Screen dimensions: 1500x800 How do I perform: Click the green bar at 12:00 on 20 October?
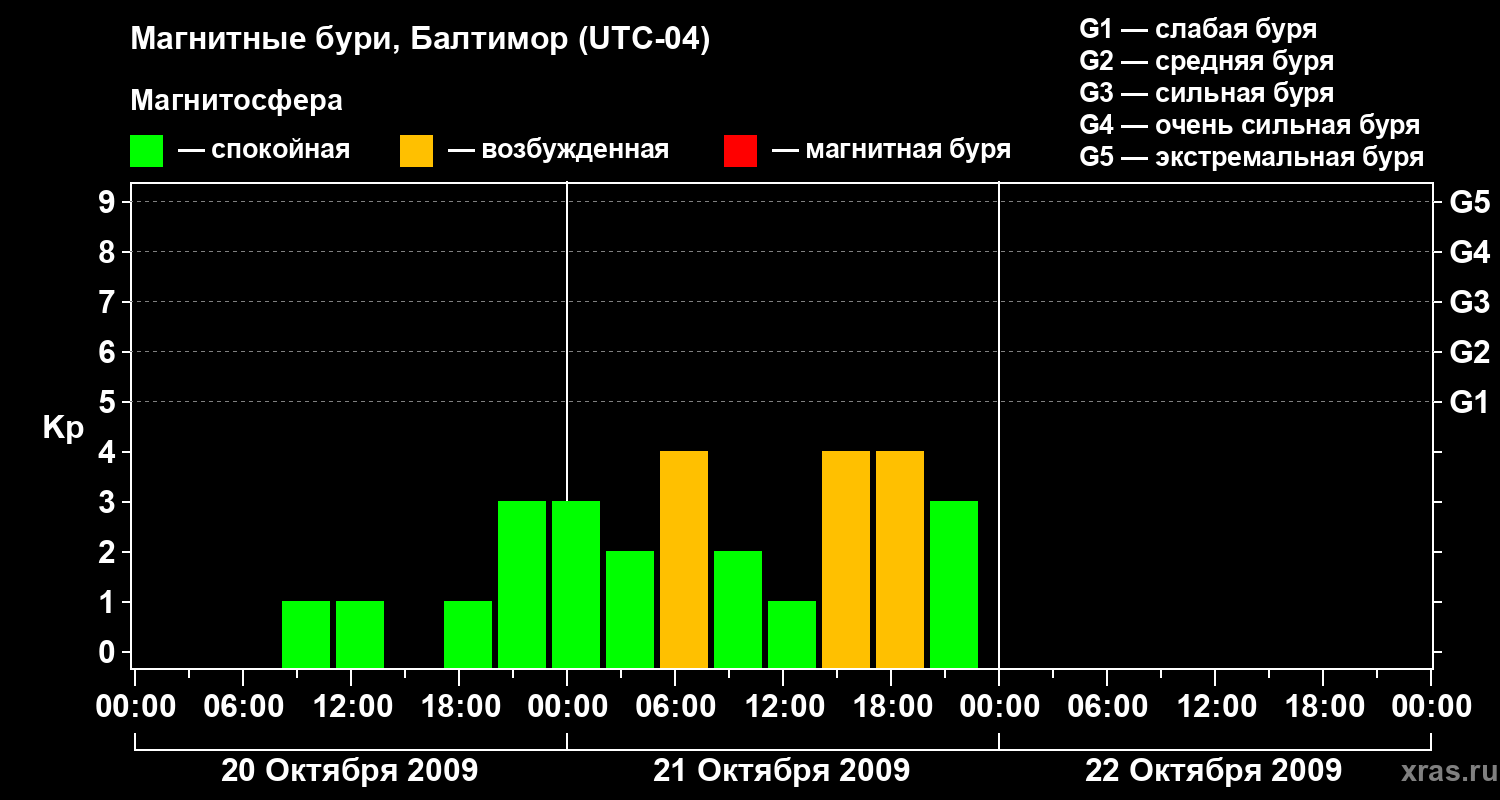pyautogui.click(x=360, y=634)
